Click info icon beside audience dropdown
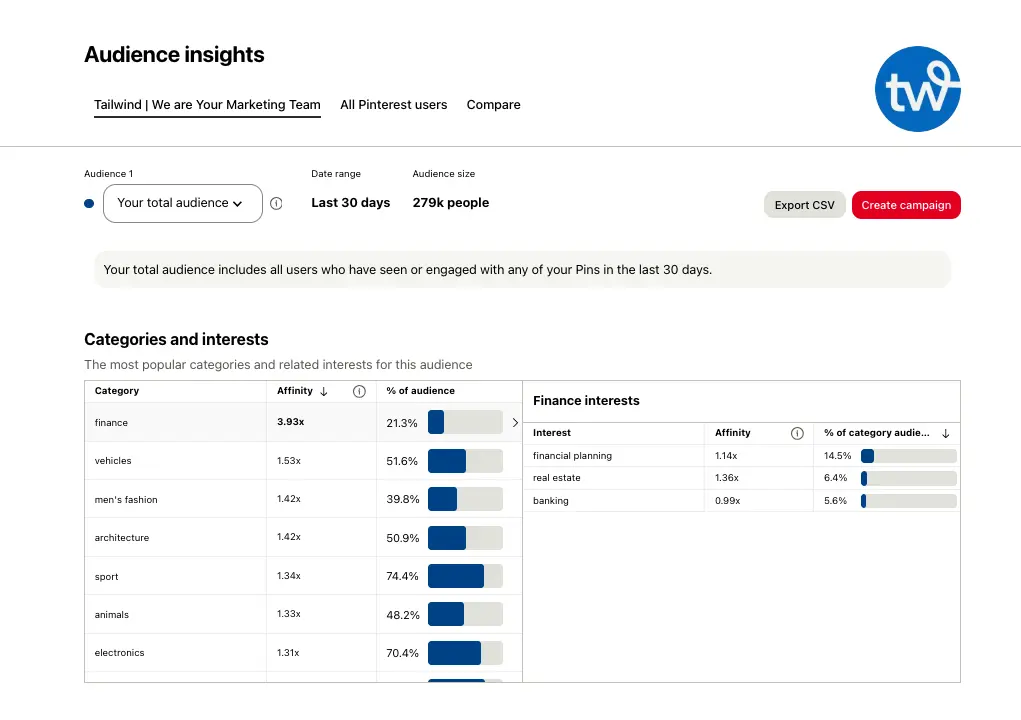 [276, 203]
